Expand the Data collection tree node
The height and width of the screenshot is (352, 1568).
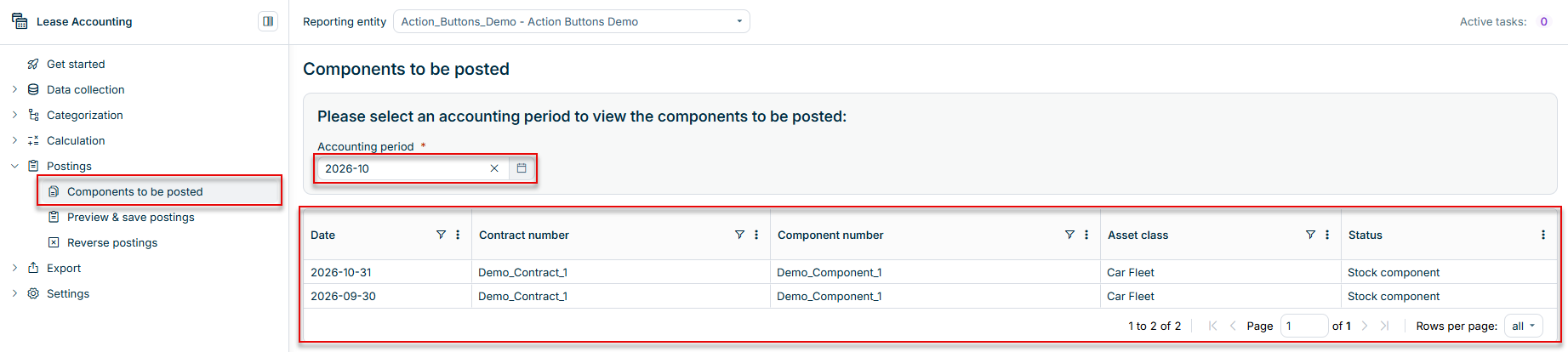tap(14, 89)
